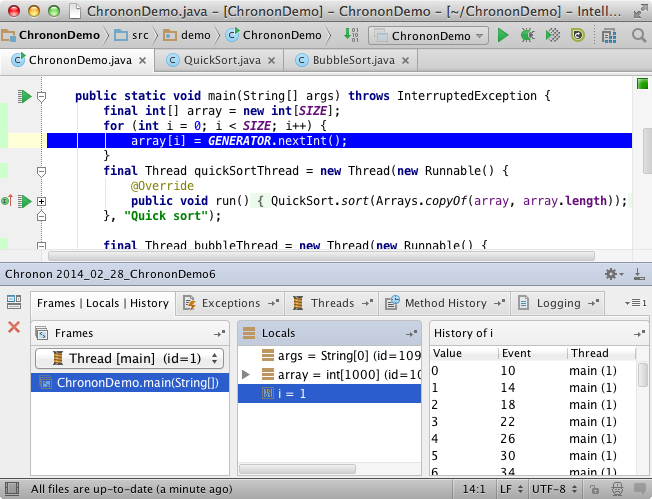The height and width of the screenshot is (499, 652).
Task: Run with coverage icon in toolbar
Action: (x=553, y=36)
